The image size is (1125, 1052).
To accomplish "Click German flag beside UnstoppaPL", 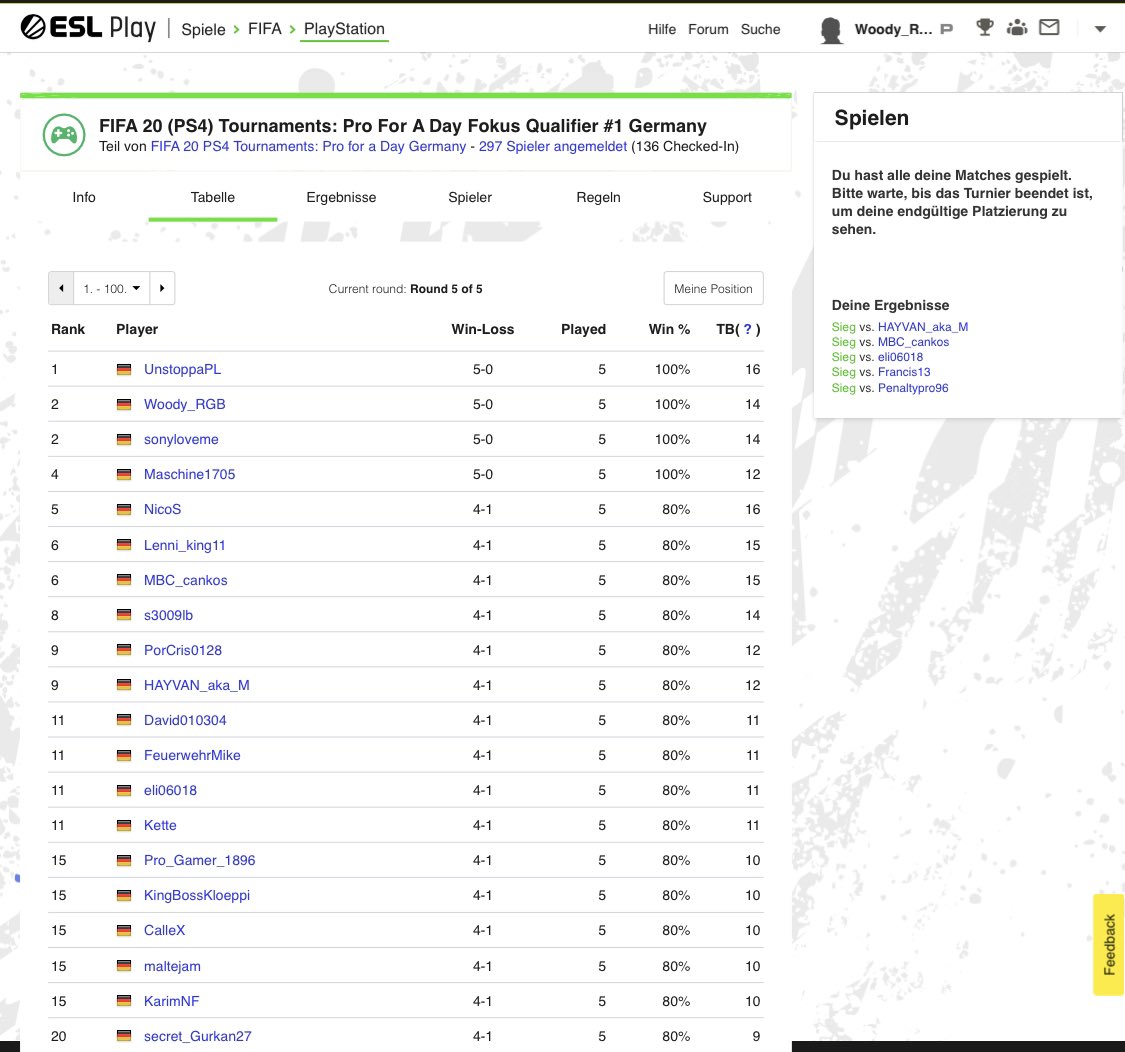I will coord(124,370).
